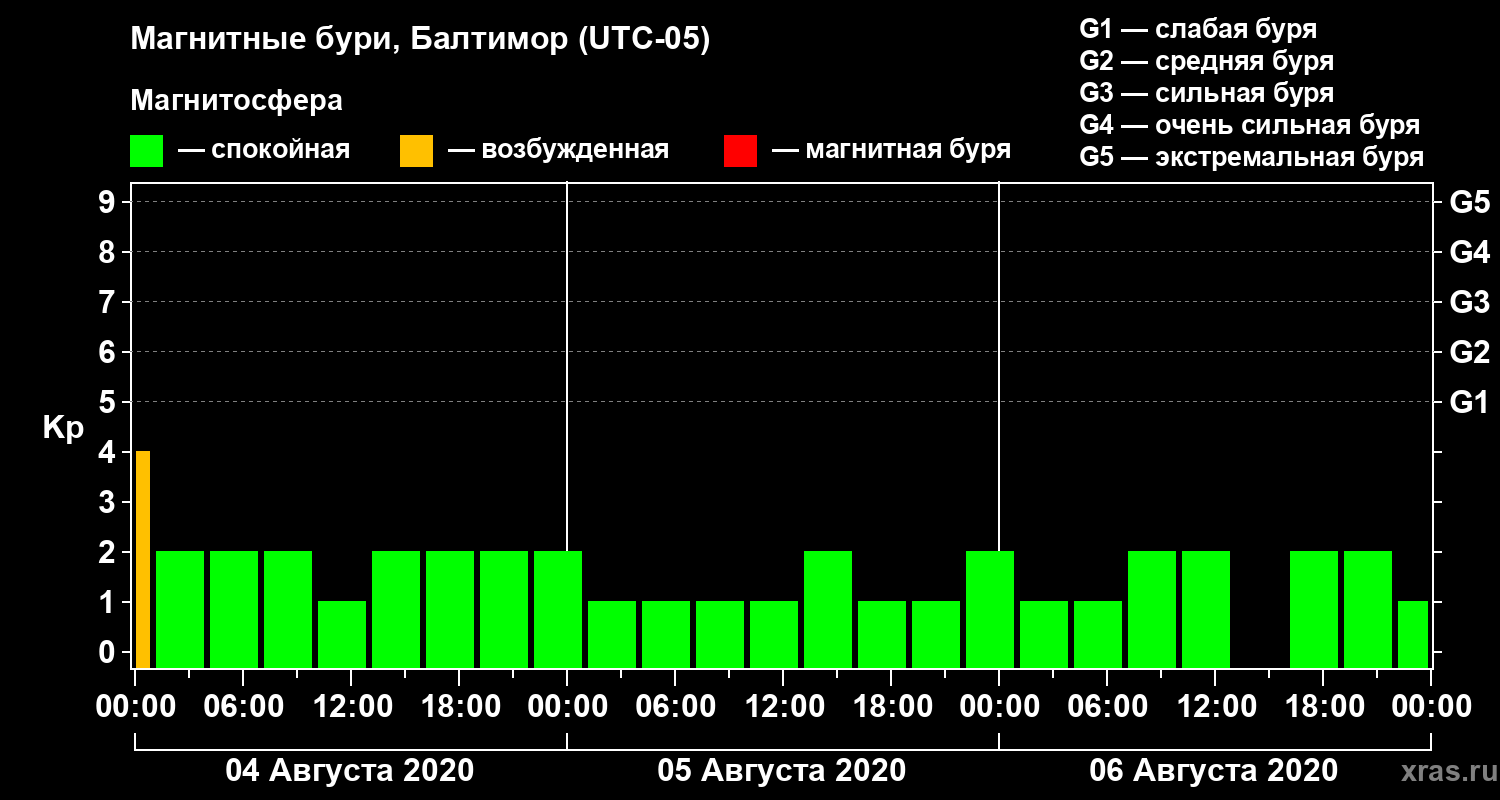Click the '— возбужденная' legend text
This screenshot has width=1500, height=800.
pos(558,150)
